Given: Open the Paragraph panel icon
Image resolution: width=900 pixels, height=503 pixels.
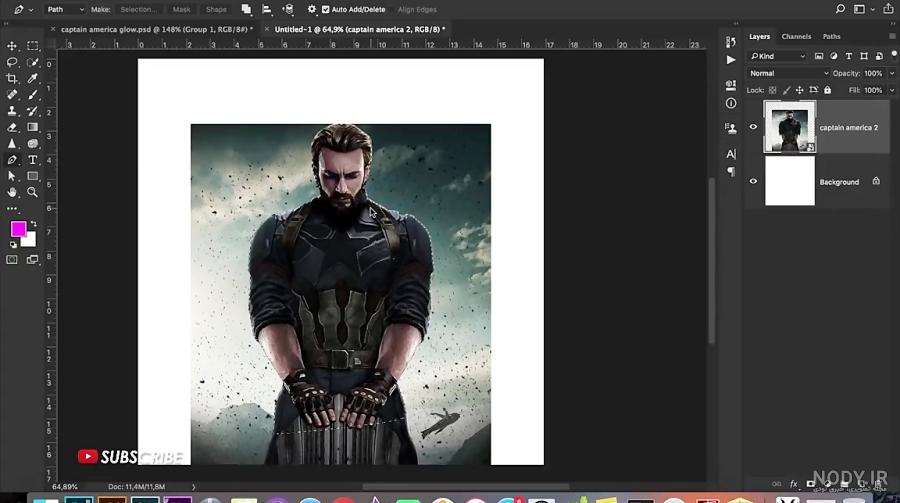Looking at the screenshot, I should point(731,172).
